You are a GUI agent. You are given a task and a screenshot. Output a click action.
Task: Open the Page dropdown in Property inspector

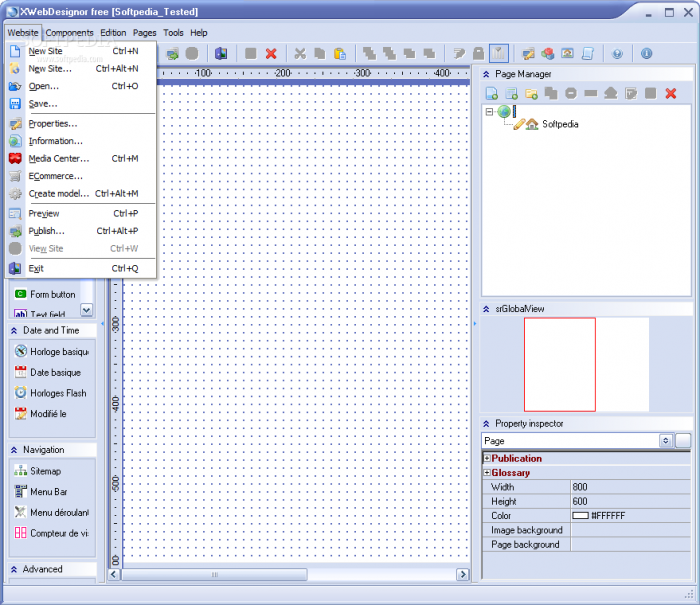[x=665, y=441]
